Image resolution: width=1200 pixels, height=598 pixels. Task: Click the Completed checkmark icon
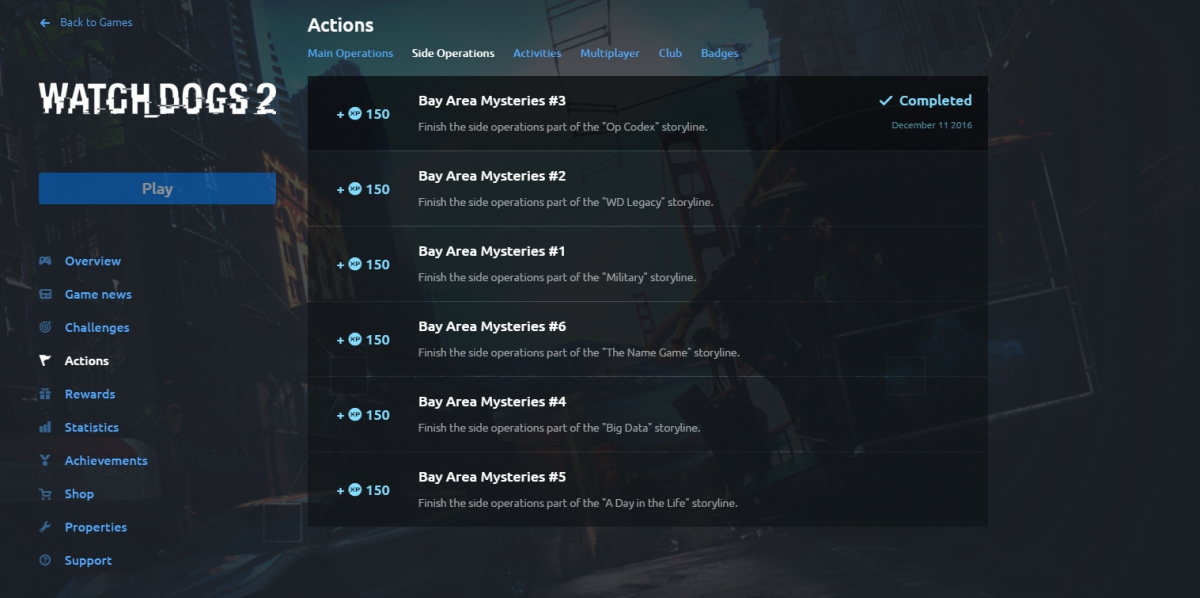[885, 100]
